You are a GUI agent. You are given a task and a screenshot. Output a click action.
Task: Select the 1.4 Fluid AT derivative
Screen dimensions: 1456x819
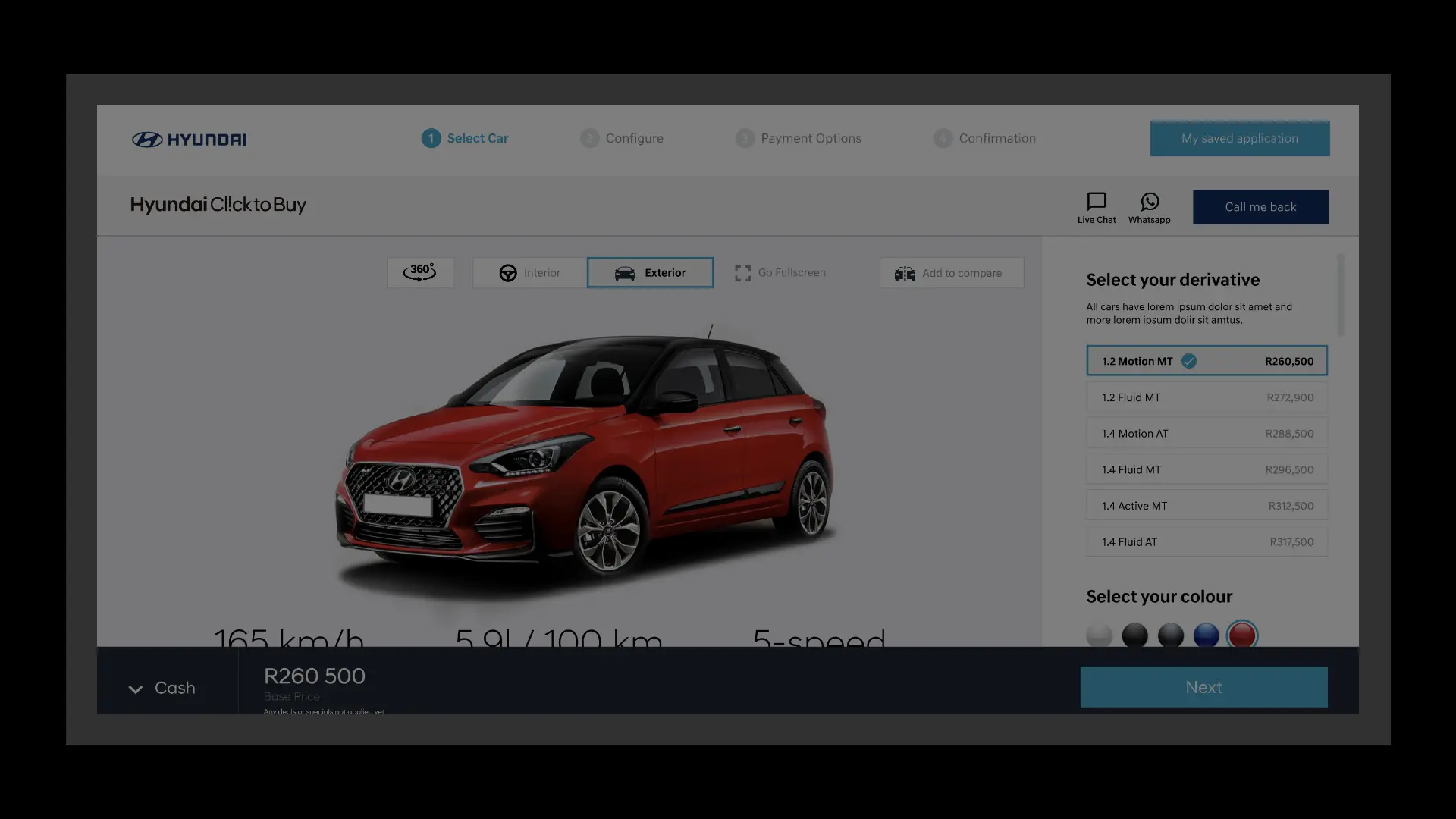(x=1207, y=542)
